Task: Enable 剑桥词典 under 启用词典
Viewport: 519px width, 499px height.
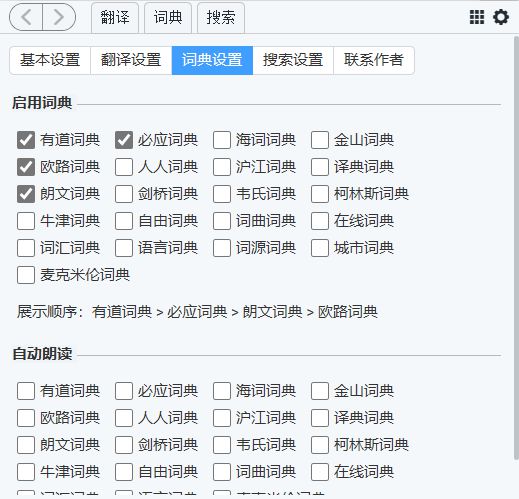Action: 124,194
